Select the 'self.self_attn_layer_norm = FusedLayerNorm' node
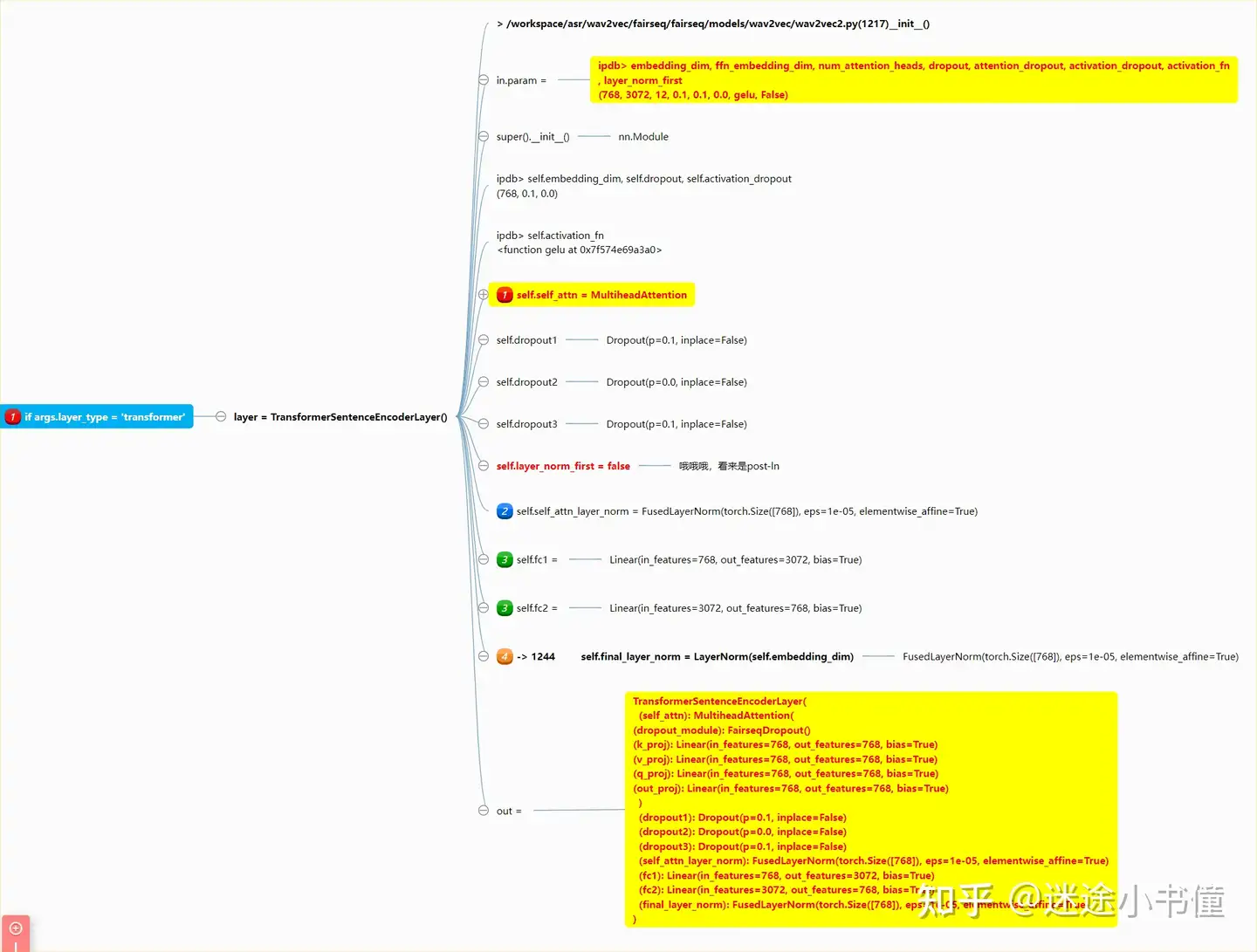This screenshot has width=1257, height=952. click(x=737, y=511)
